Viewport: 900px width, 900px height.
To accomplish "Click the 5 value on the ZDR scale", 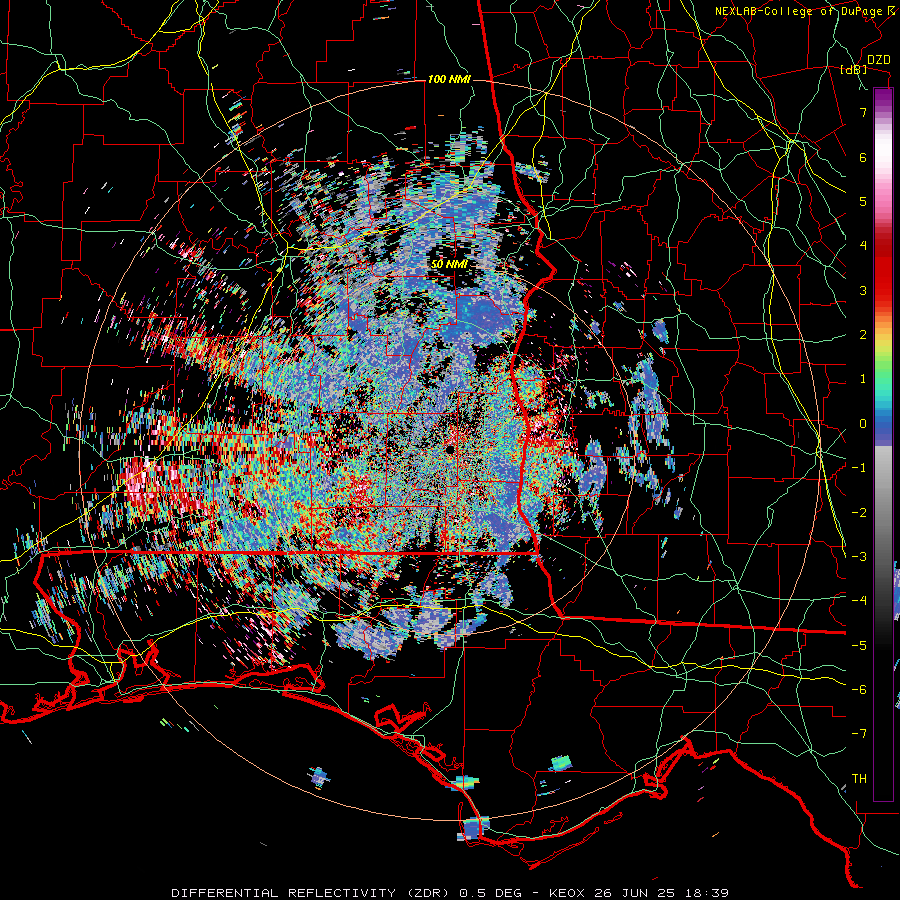I will (863, 201).
